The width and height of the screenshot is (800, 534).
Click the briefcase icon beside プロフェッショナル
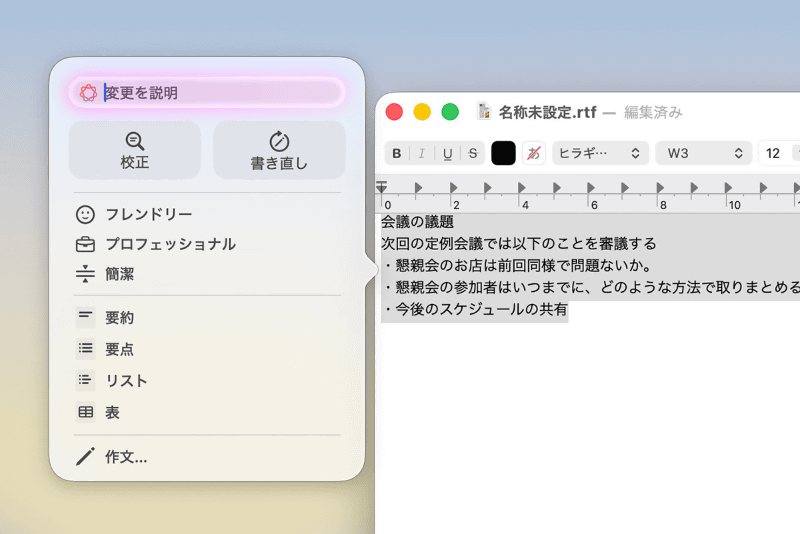coord(85,244)
